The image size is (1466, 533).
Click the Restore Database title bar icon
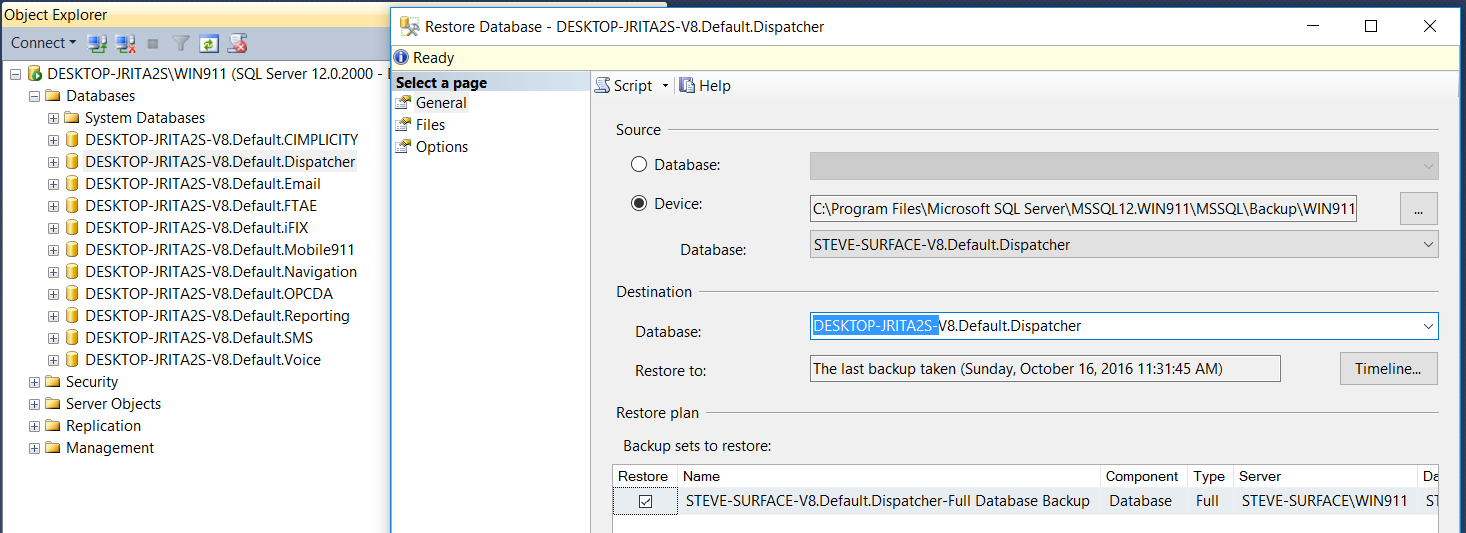[409, 27]
